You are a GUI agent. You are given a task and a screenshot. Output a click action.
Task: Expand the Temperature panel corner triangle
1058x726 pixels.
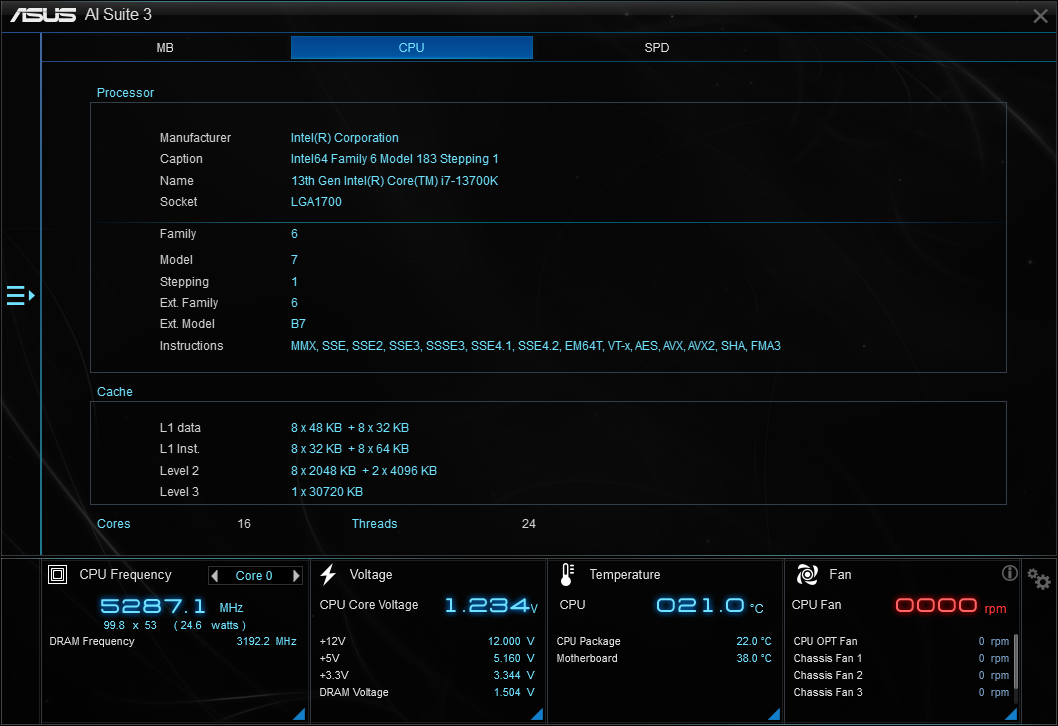775,714
